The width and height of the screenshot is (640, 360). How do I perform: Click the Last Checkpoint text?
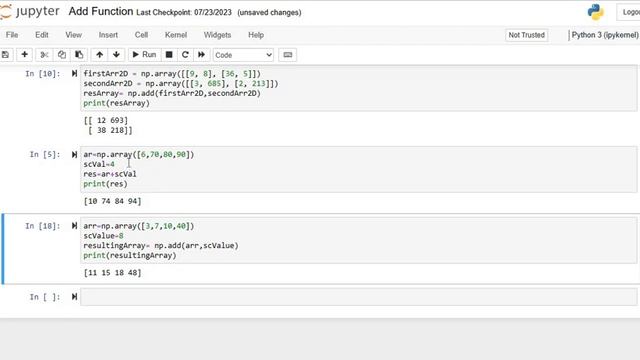184,13
